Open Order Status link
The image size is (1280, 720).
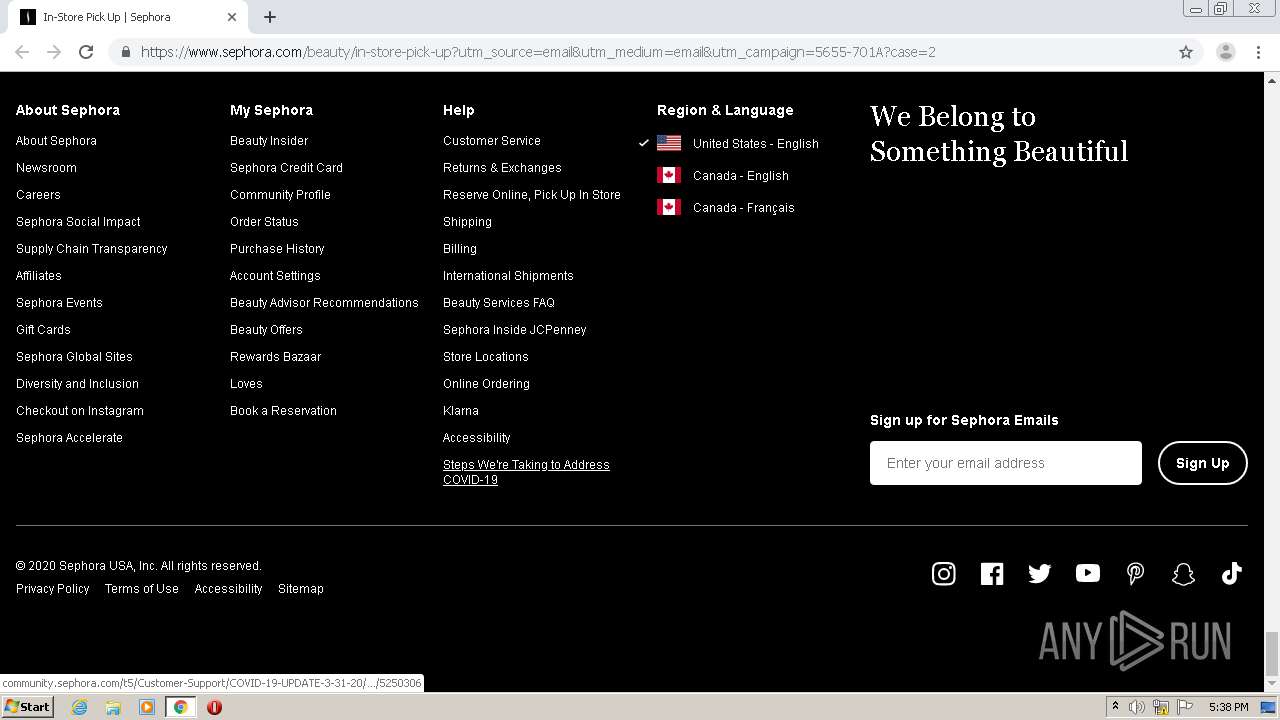(x=264, y=222)
